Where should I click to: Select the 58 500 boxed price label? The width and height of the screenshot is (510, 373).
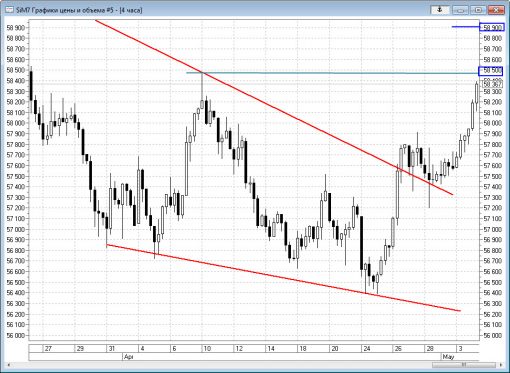pyautogui.click(x=491, y=71)
